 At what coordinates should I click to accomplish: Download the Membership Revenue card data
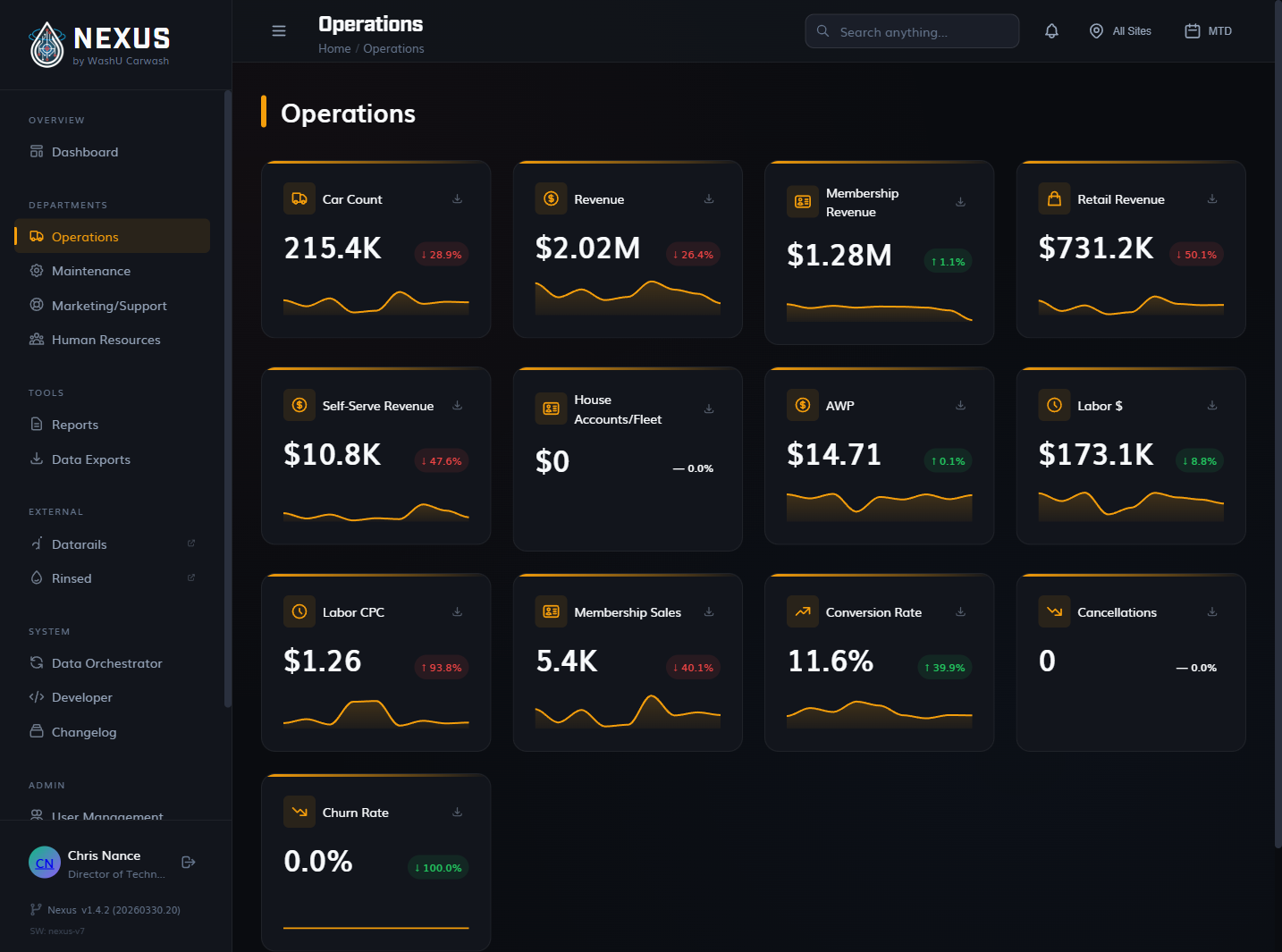pos(960,202)
